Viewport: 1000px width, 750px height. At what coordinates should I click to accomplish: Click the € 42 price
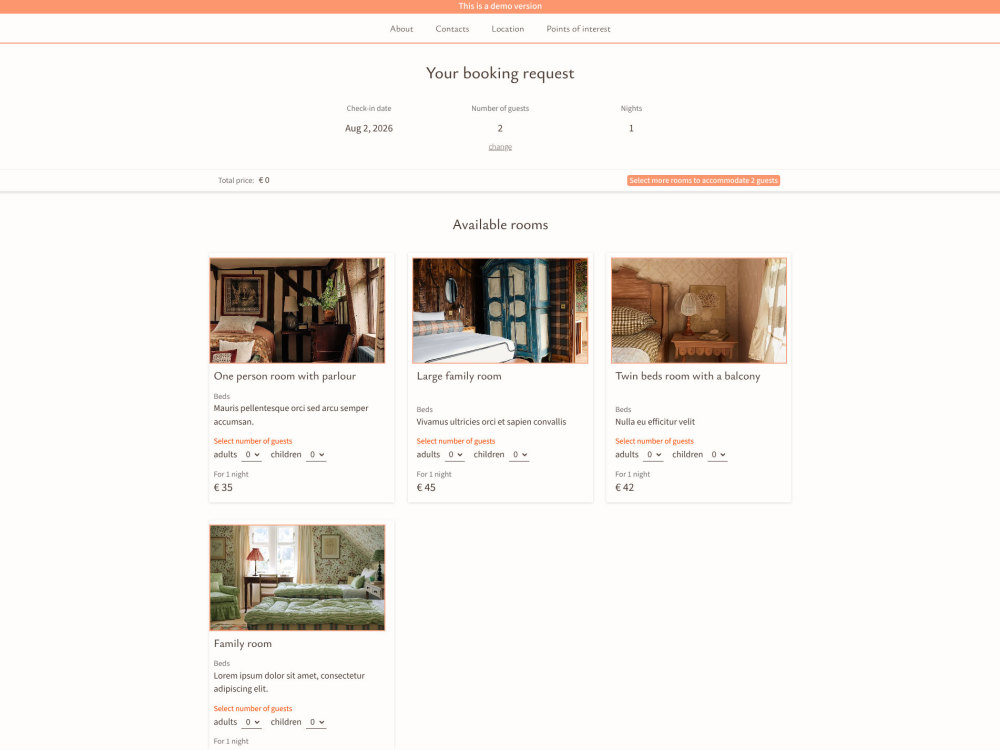click(624, 487)
